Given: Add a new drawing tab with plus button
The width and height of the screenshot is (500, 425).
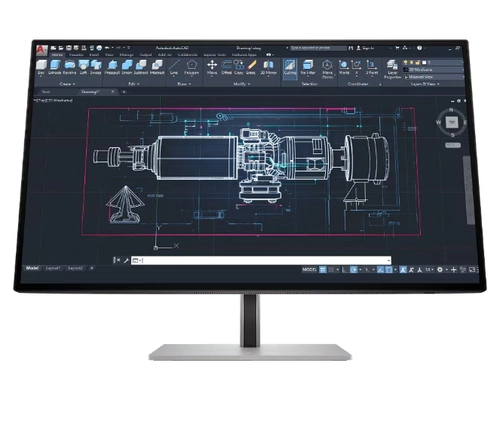Looking at the screenshot, I should (124, 92).
